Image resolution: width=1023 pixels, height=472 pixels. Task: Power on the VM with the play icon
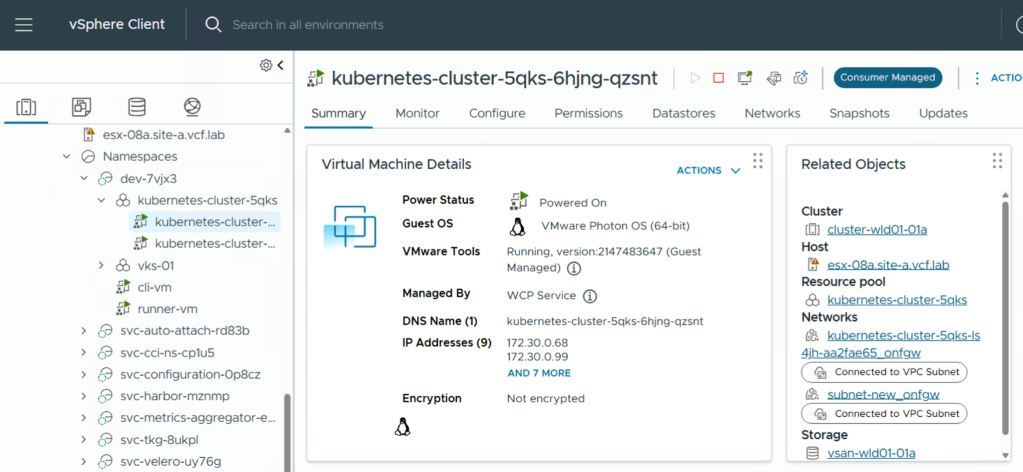point(695,78)
